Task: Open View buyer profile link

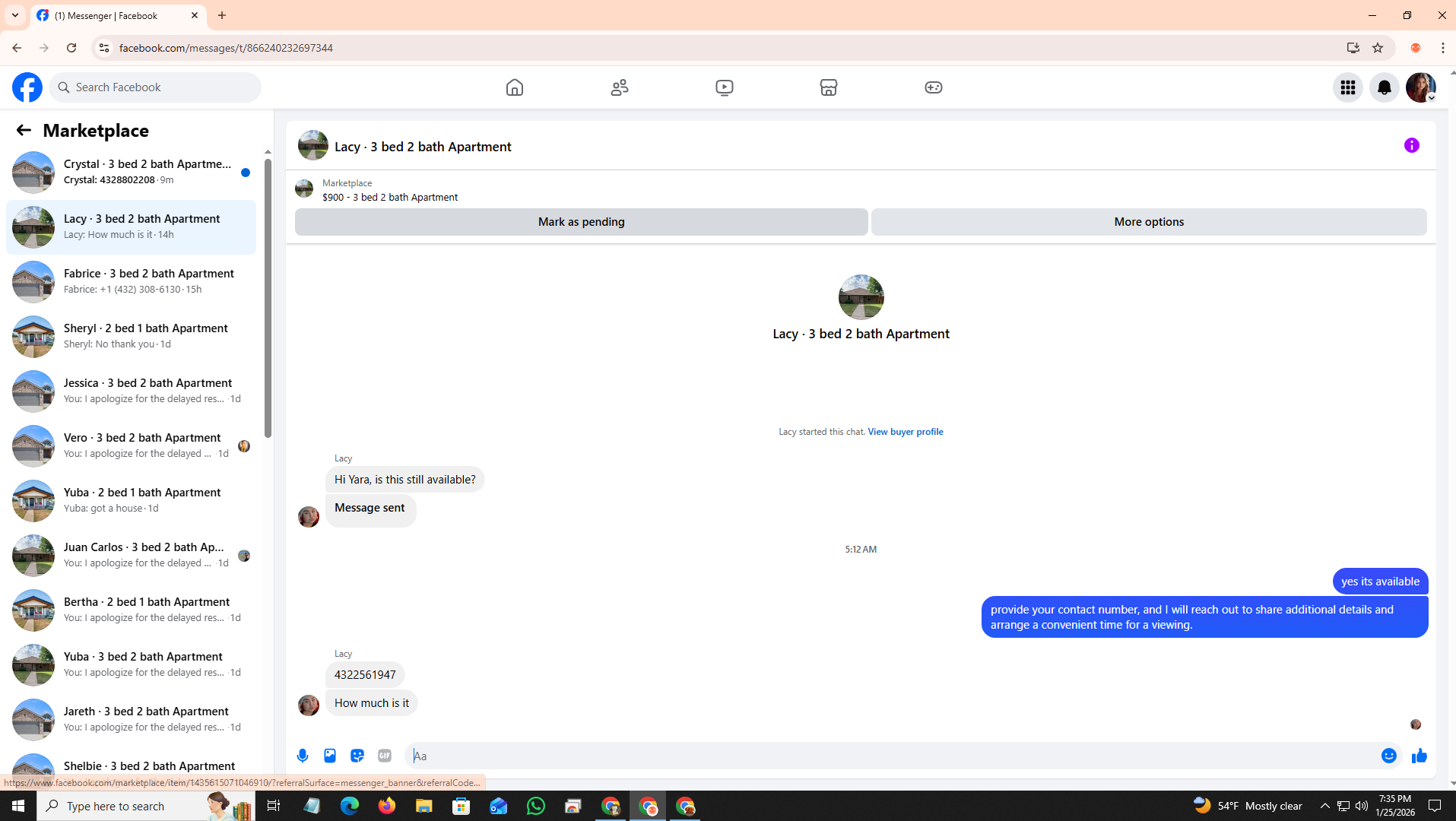Action: [x=906, y=432]
